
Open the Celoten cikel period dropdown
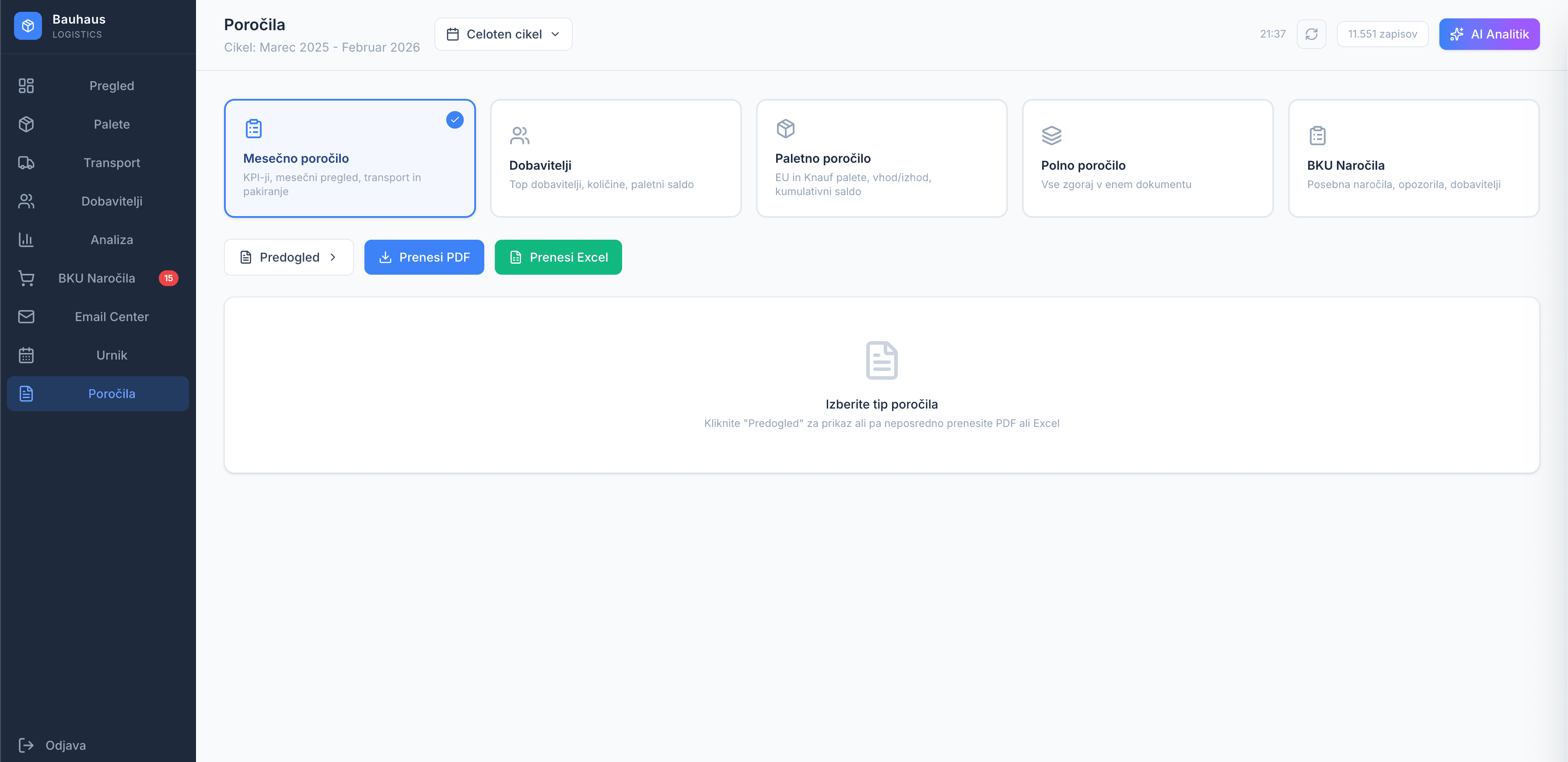[x=504, y=34]
